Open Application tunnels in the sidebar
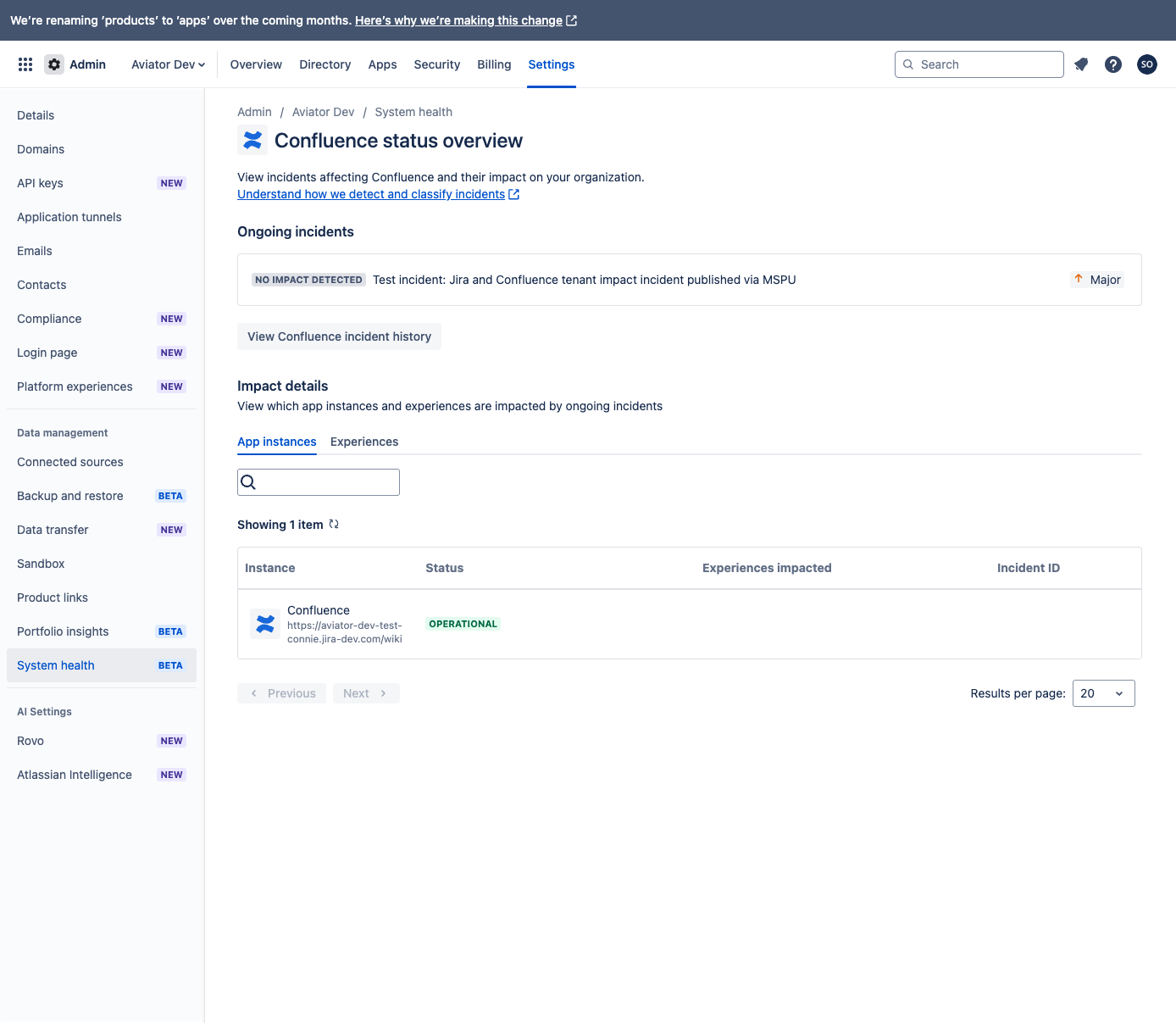The width and height of the screenshot is (1176, 1023). pos(102,217)
